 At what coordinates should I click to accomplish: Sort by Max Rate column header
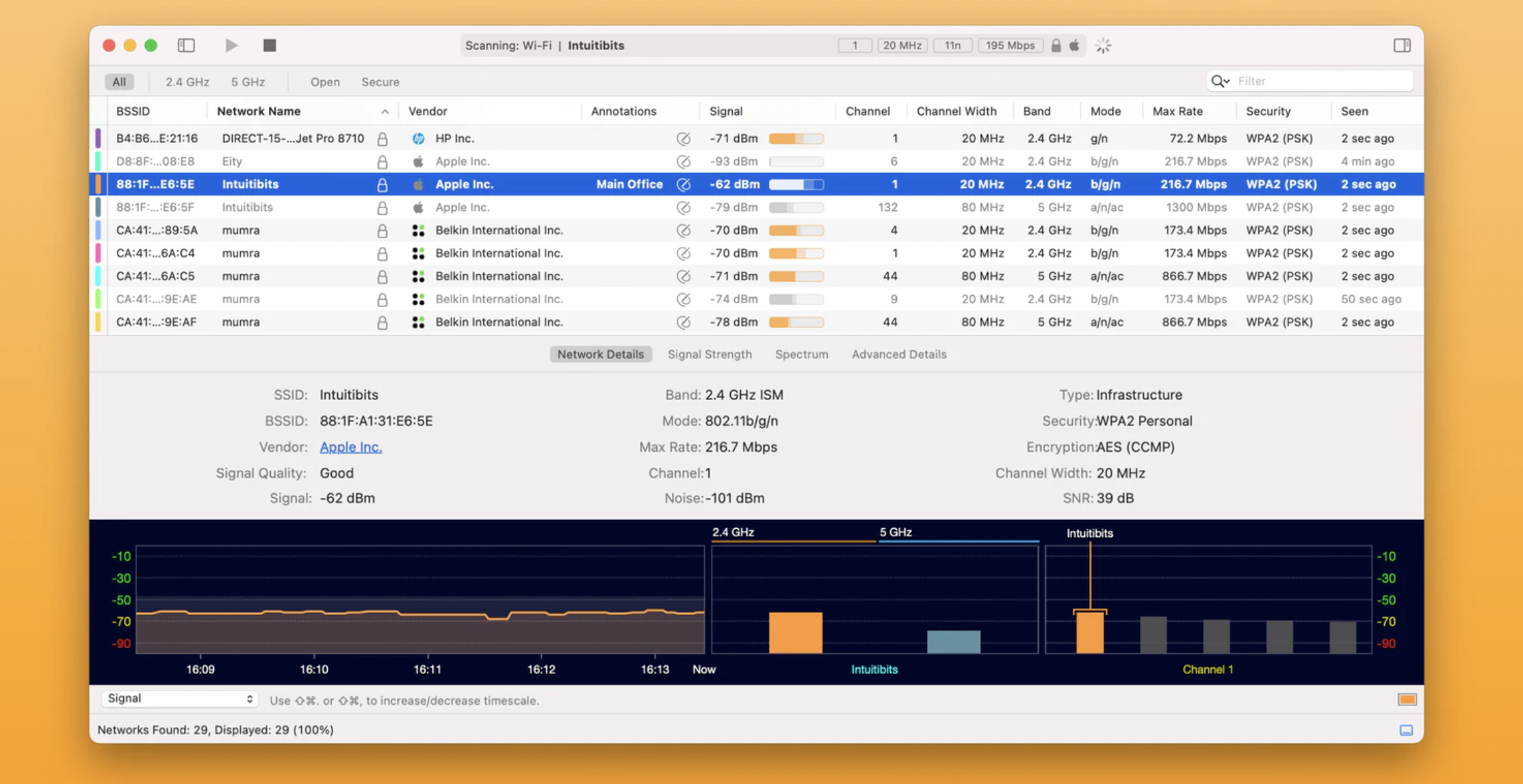[1177, 111]
